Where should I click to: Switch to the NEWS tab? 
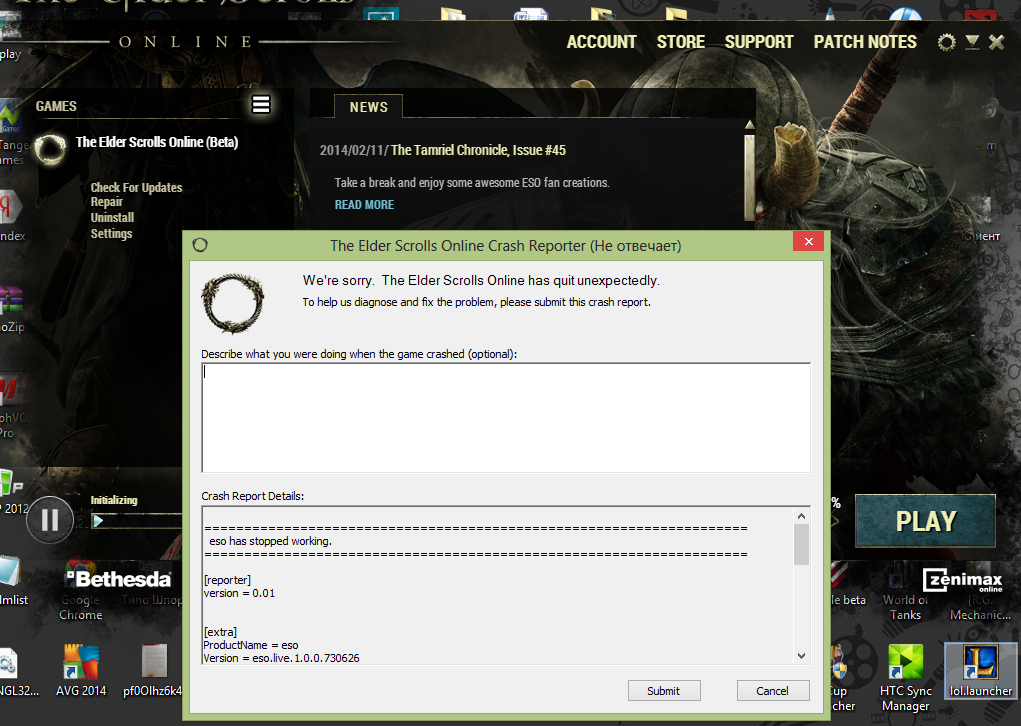coord(369,107)
